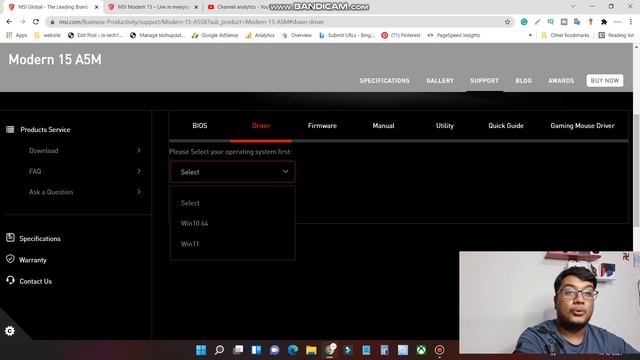The image size is (640, 360).
Task: Close the MSI Global browser tab
Action: tap(96, 7)
